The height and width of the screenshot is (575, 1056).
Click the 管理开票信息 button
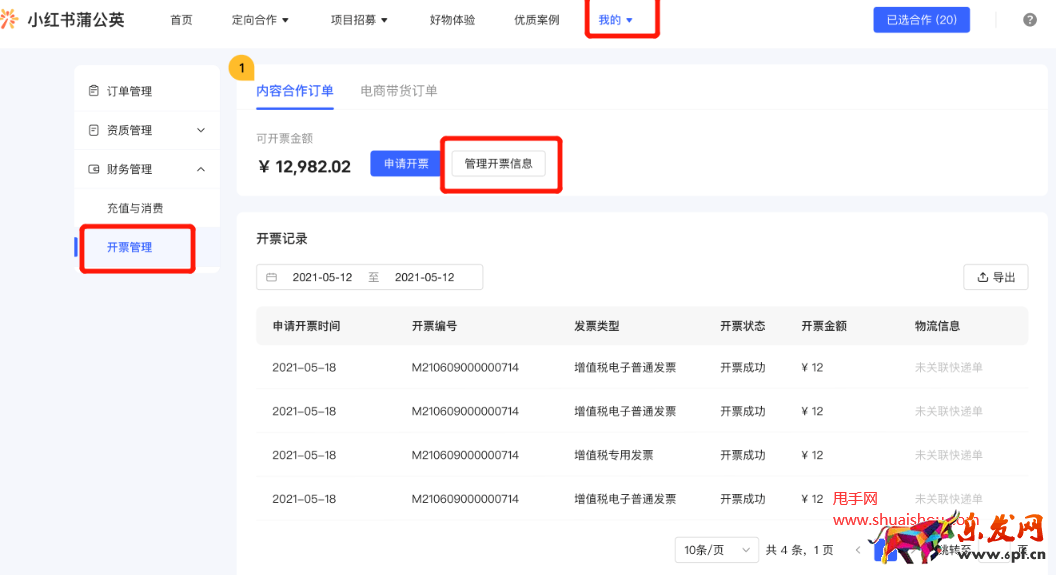498,164
